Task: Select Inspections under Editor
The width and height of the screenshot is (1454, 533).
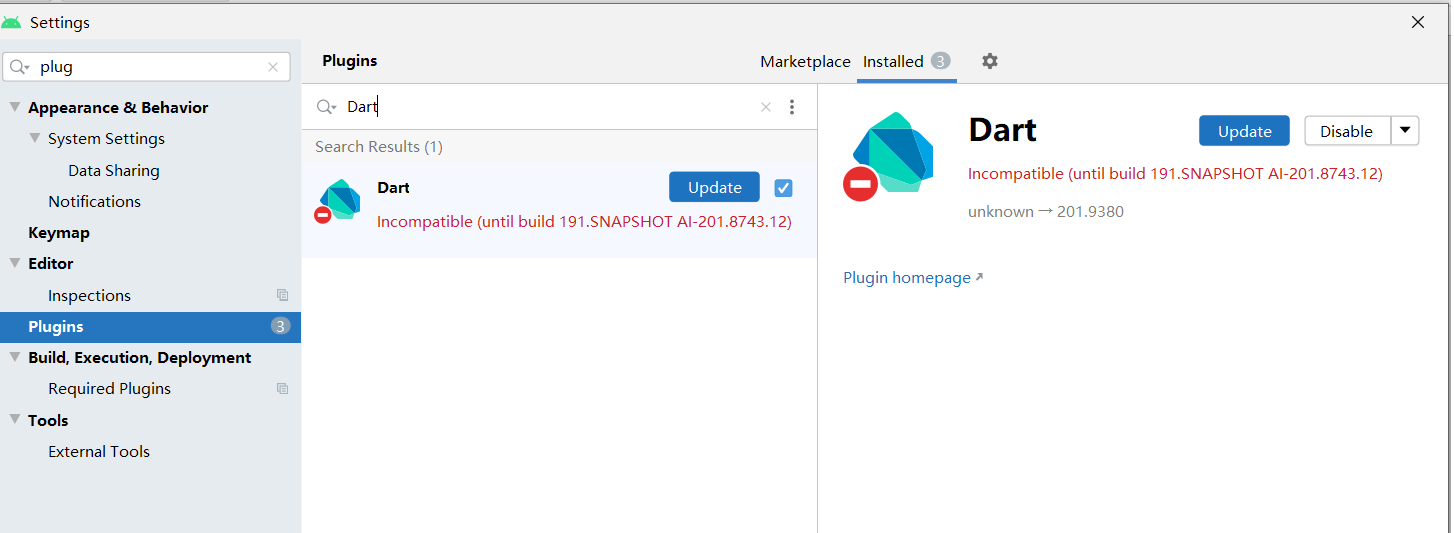Action: (x=89, y=295)
